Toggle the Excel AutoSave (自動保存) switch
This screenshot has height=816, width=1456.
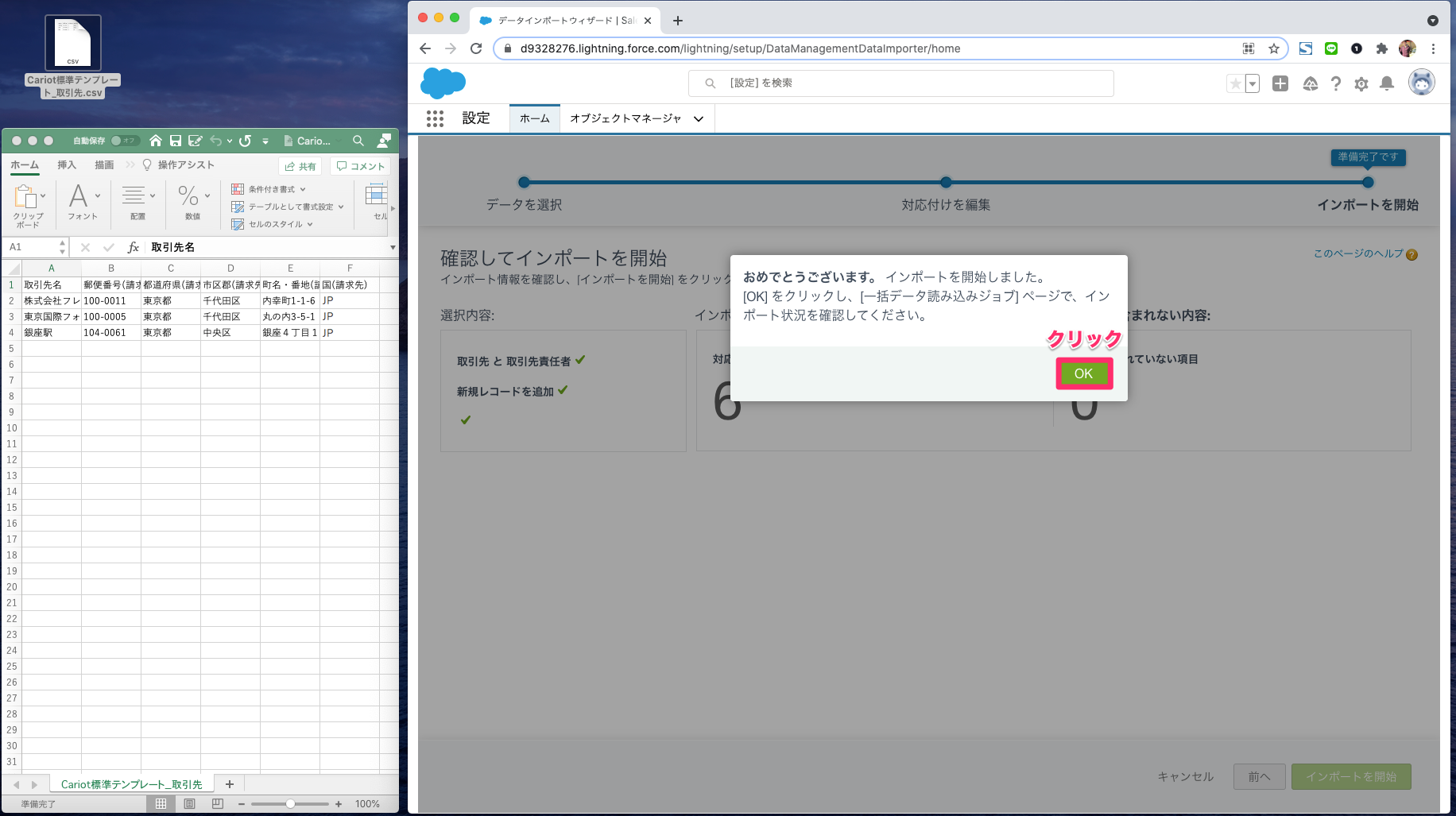coord(125,141)
